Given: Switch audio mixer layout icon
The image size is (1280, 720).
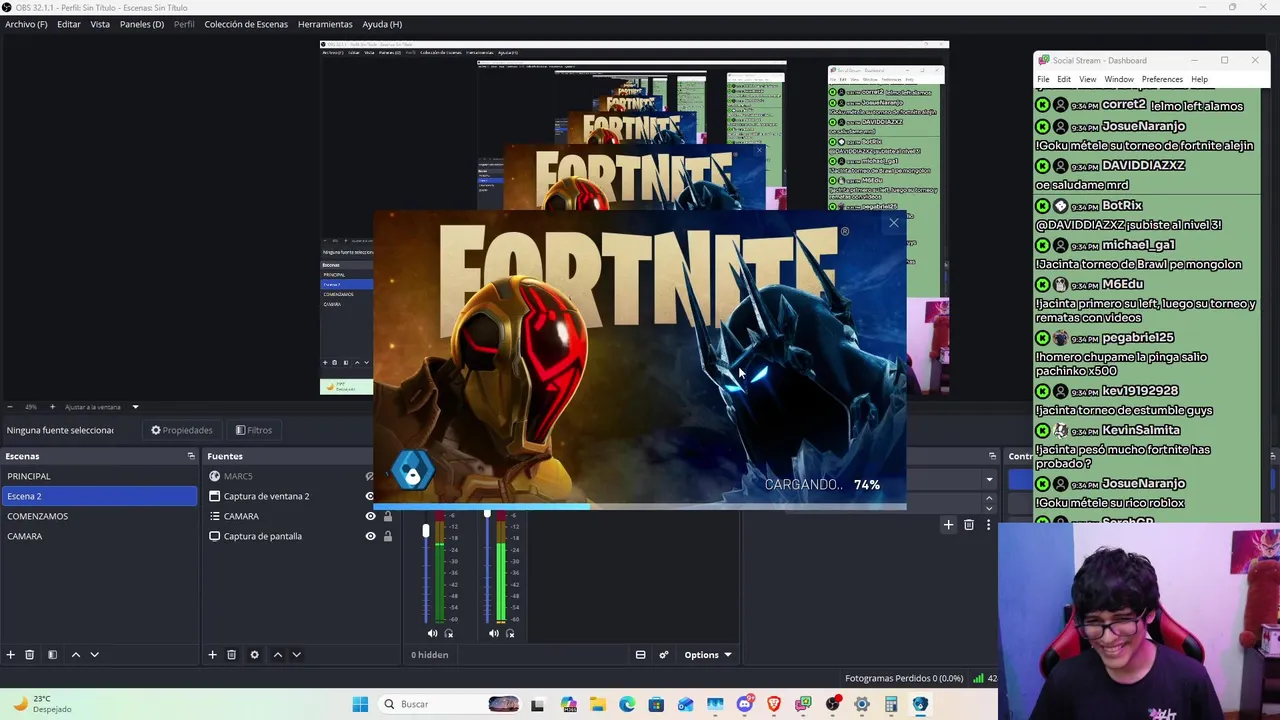Looking at the screenshot, I should click(640, 655).
